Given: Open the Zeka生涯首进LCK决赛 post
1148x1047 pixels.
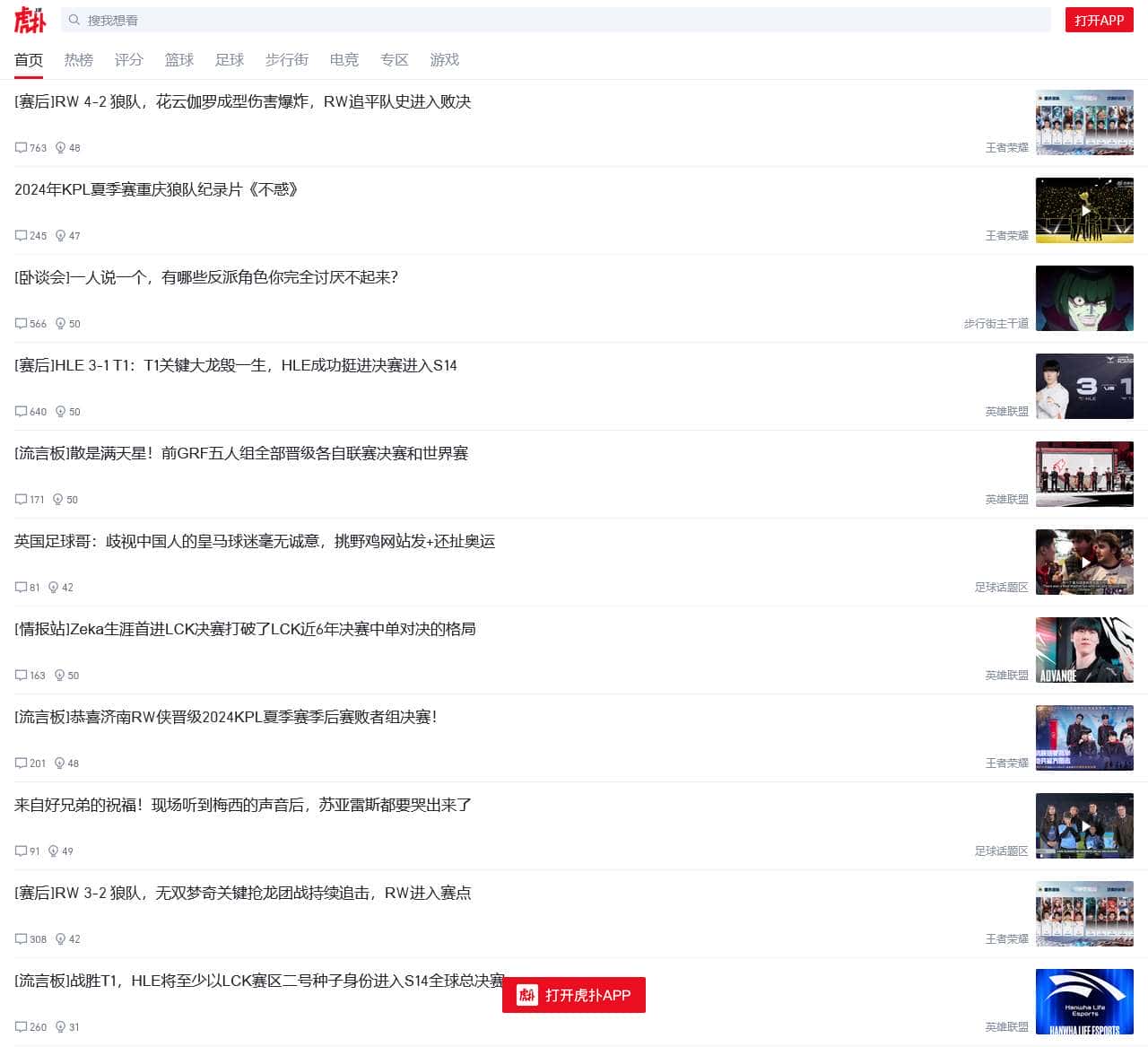Looking at the screenshot, I should pyautogui.click(x=245, y=630).
